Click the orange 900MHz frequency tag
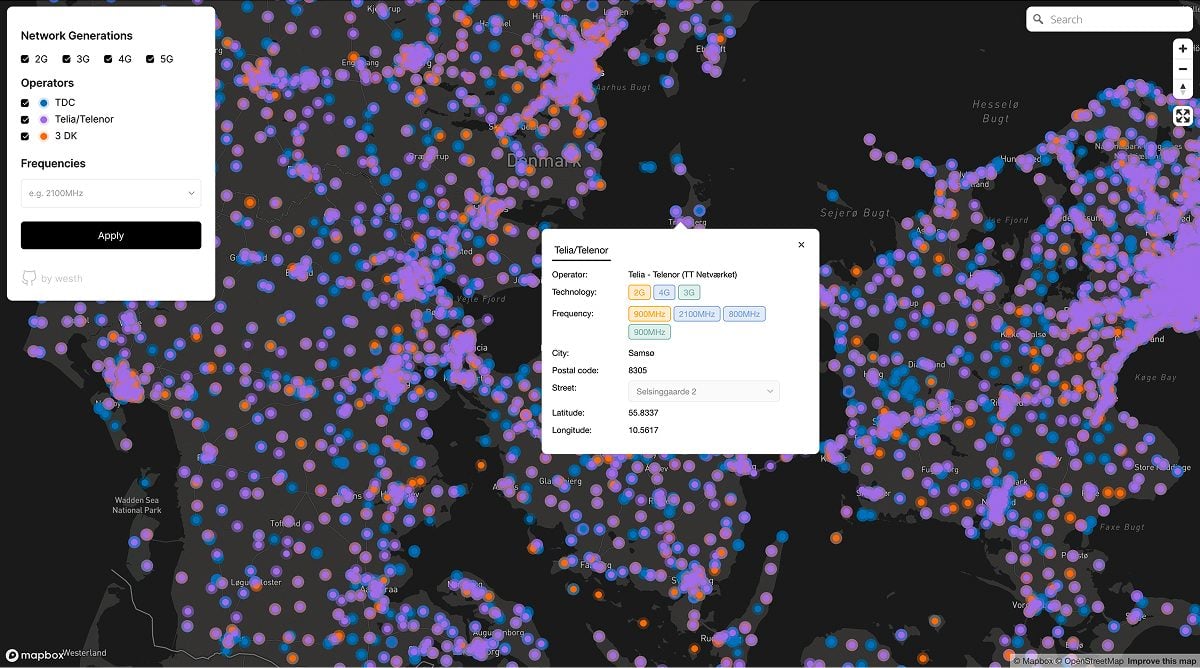 tap(650, 314)
